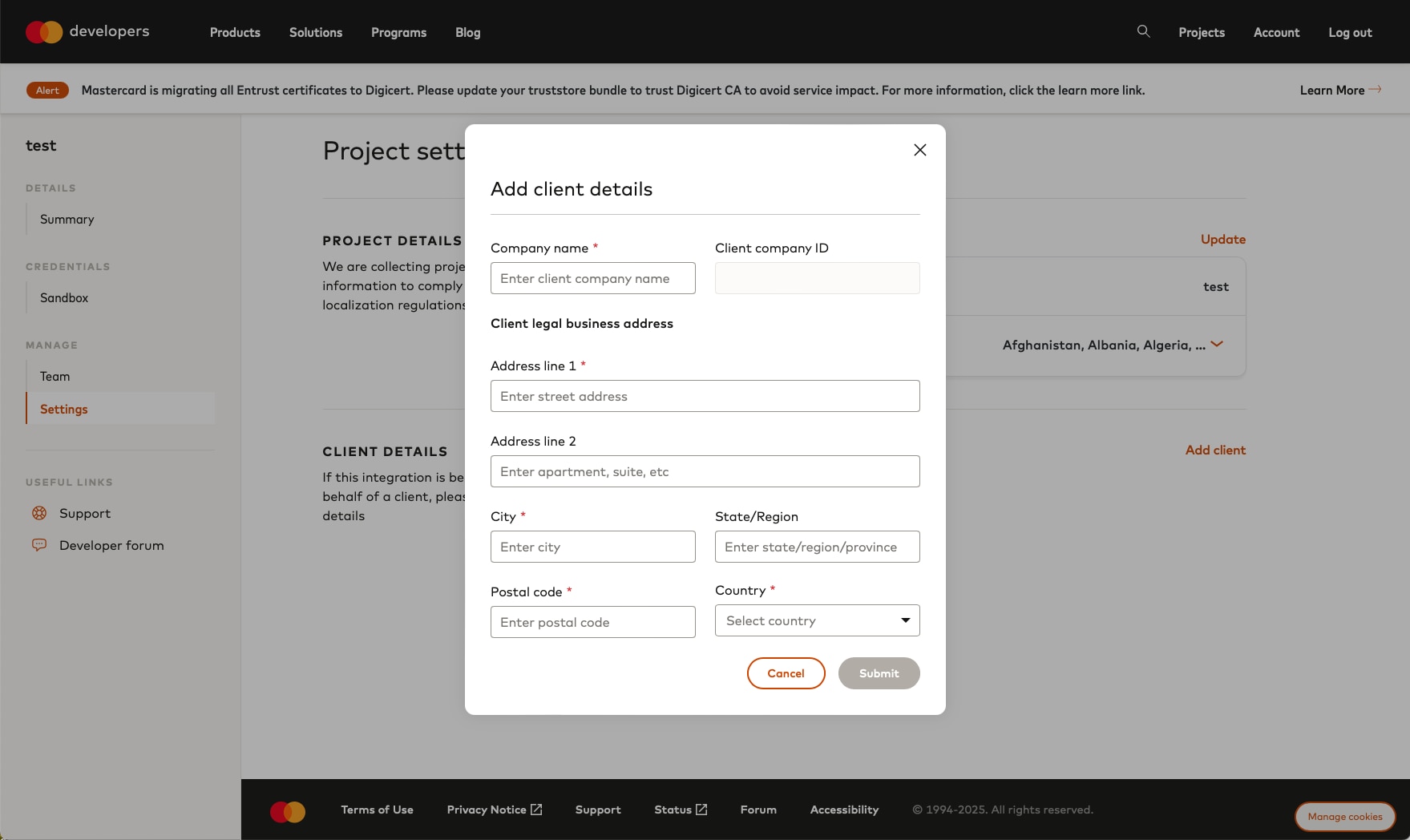Dismiss the Add client details dialog

919,150
